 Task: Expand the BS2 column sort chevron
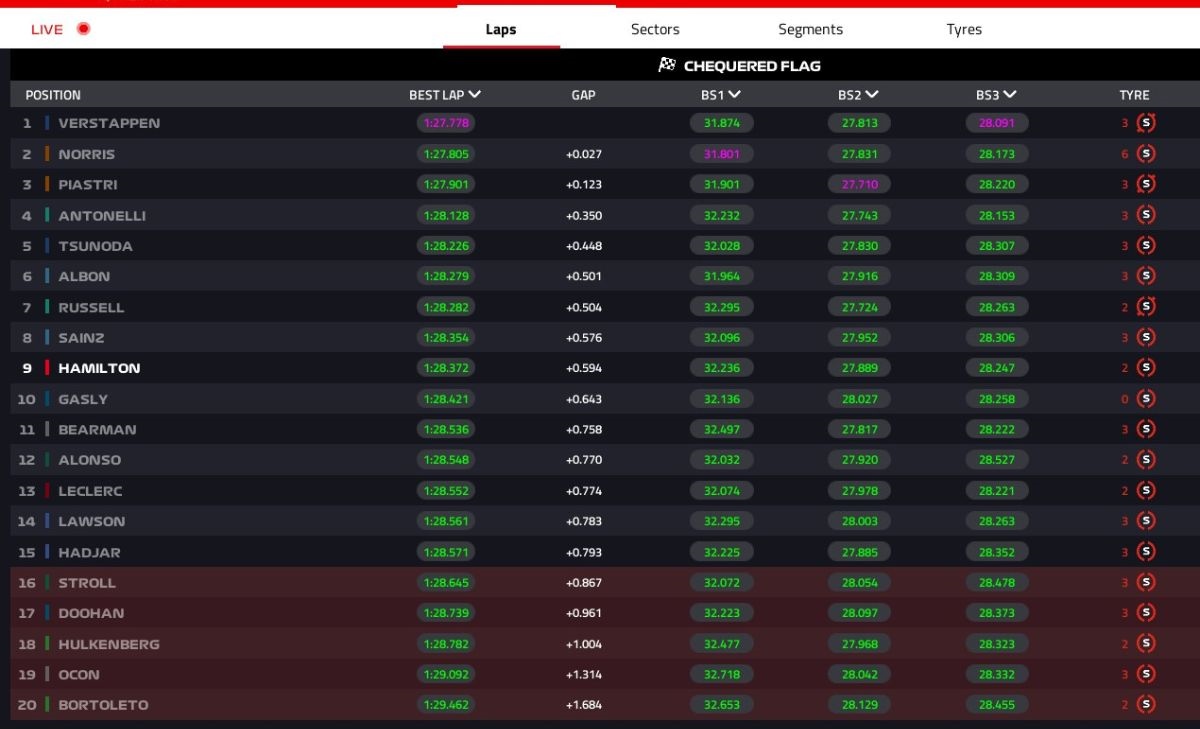pos(872,95)
